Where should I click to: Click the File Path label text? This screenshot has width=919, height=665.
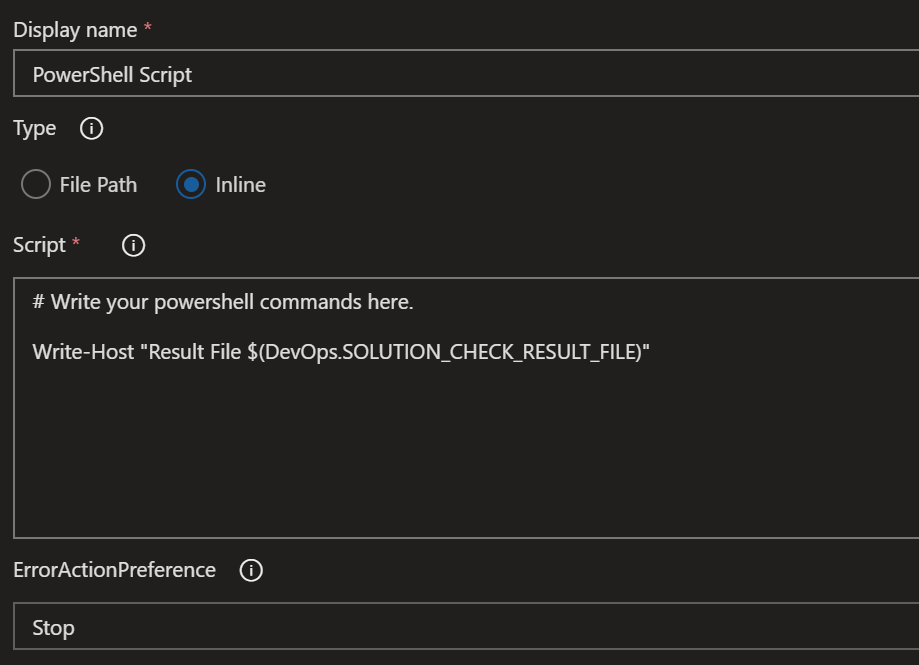click(x=96, y=184)
